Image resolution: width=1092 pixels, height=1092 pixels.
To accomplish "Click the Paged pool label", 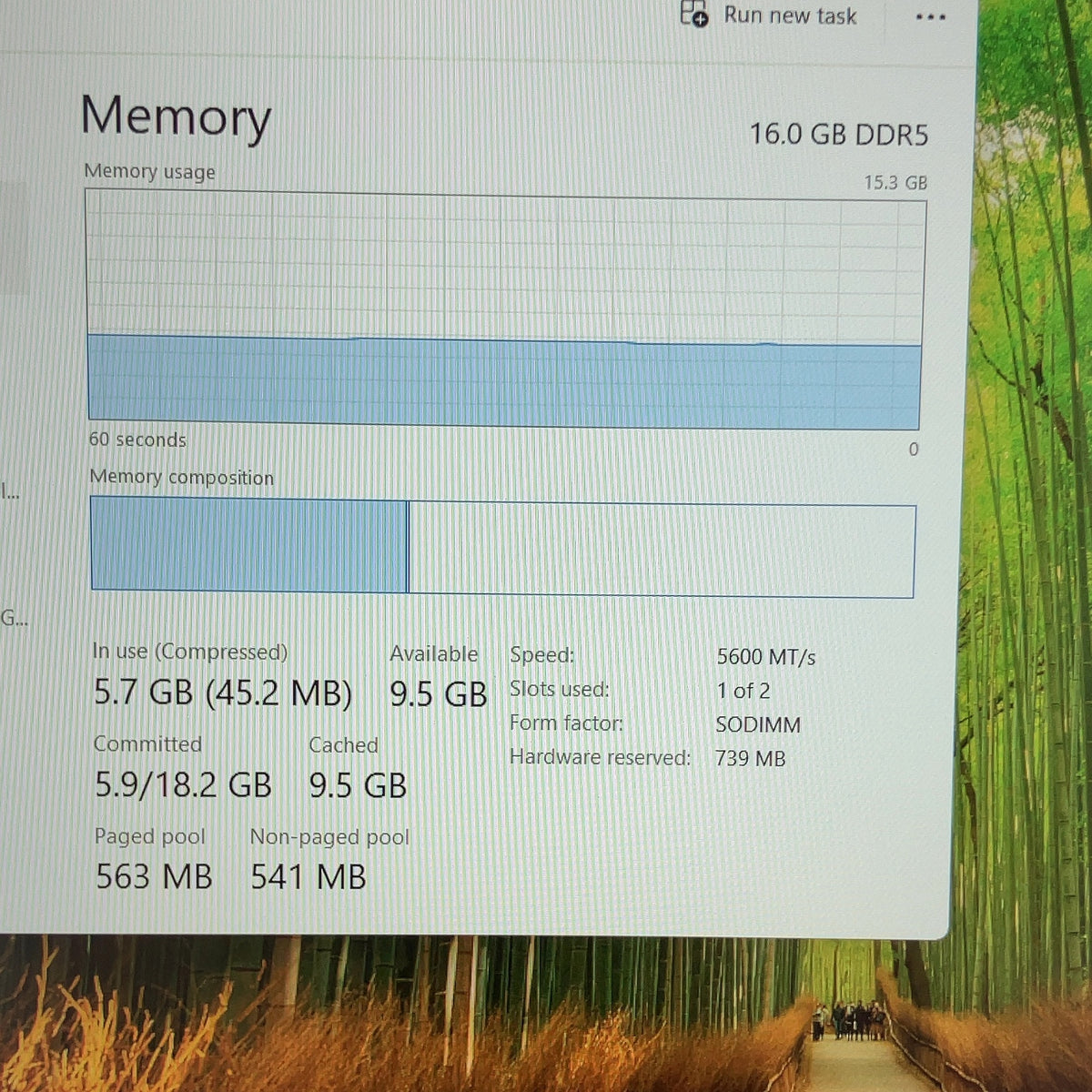I will click(x=150, y=837).
